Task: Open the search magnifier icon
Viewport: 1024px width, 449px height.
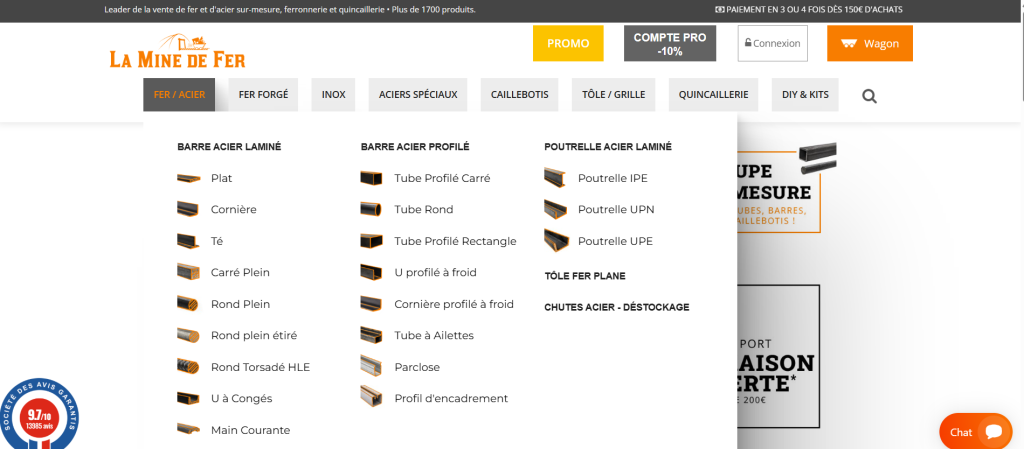Action: (869, 97)
